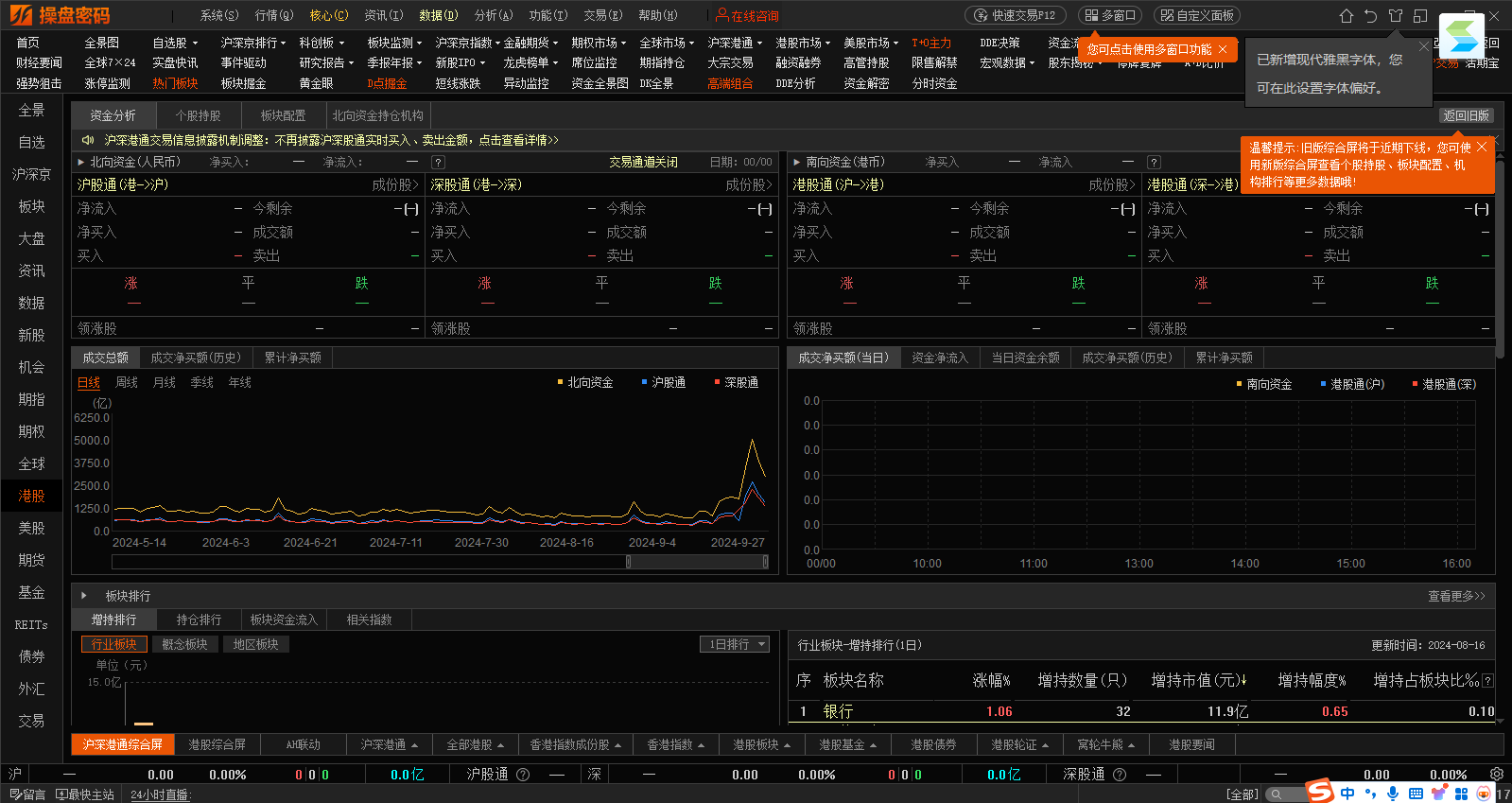
Task: Click the 返回旧版 button
Action: pyautogui.click(x=1466, y=115)
